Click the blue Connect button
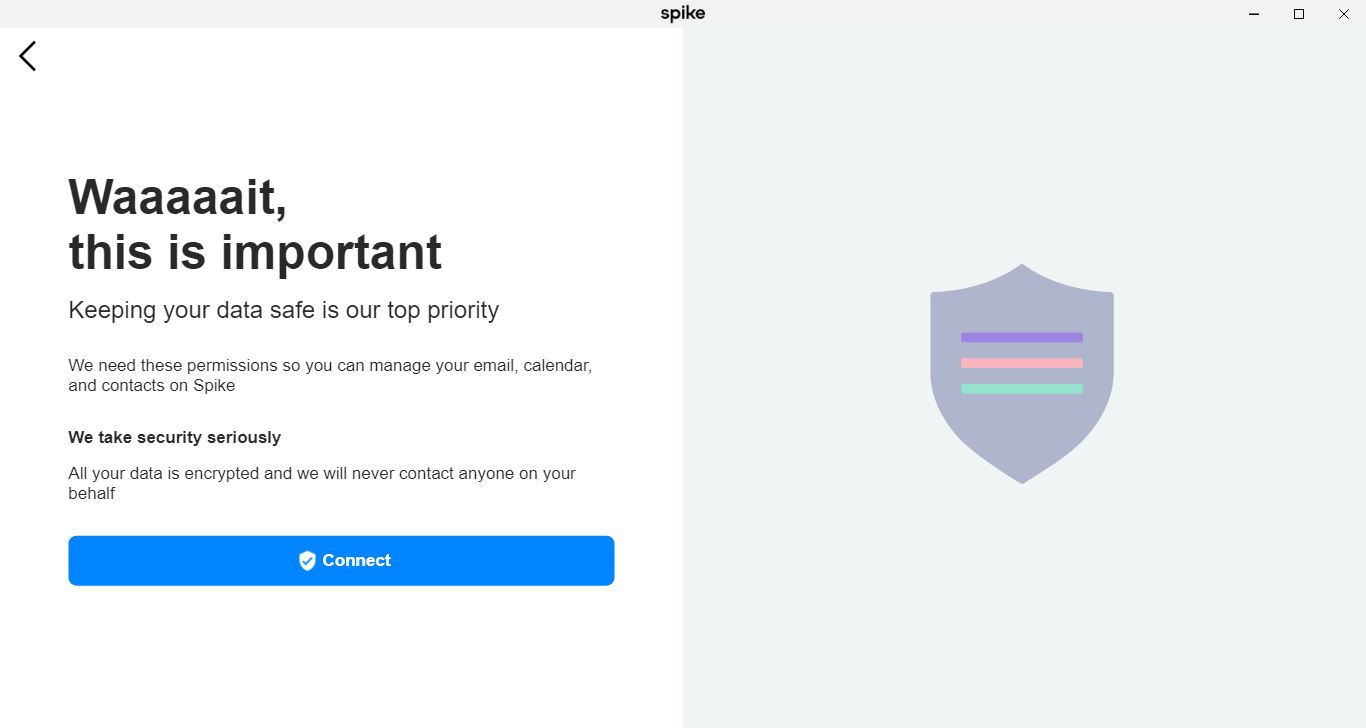 pyautogui.click(x=341, y=560)
